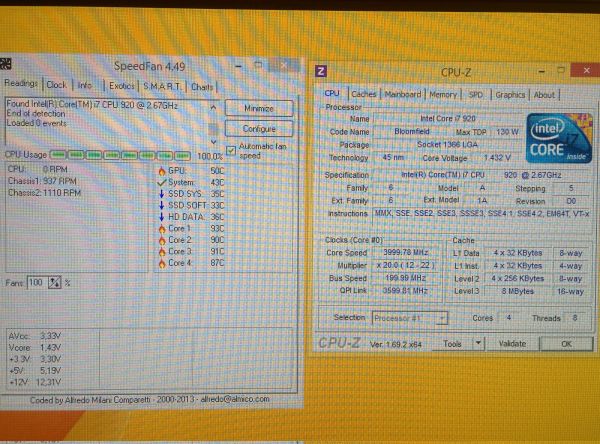Click the SSD SYS down-arrow icon
Image resolution: width=600 pixels, height=444 pixels.
point(161,194)
